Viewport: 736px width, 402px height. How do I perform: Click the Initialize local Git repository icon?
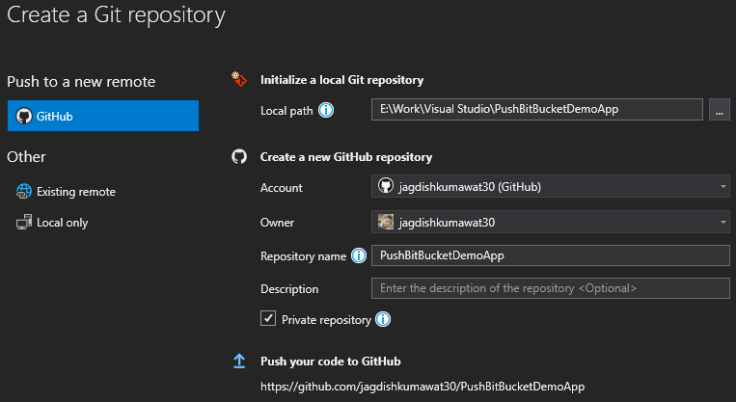tap(239, 79)
